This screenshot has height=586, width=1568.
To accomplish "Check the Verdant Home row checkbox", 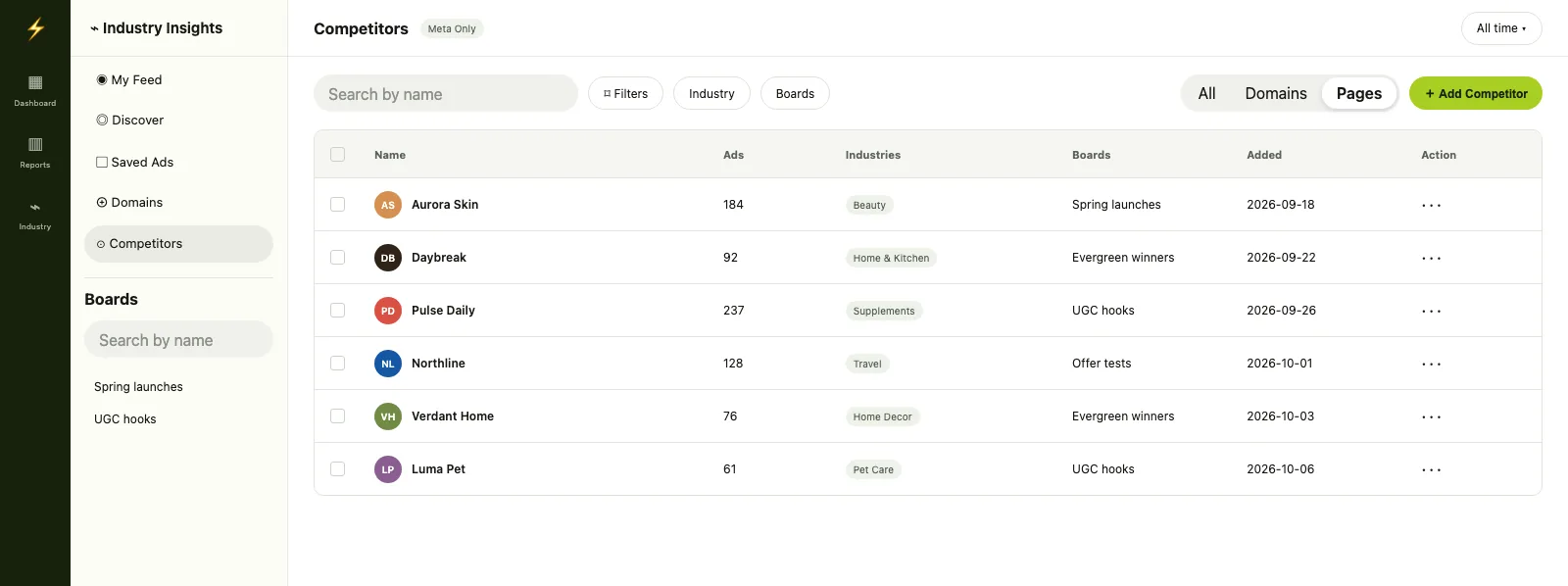I will coord(338,416).
